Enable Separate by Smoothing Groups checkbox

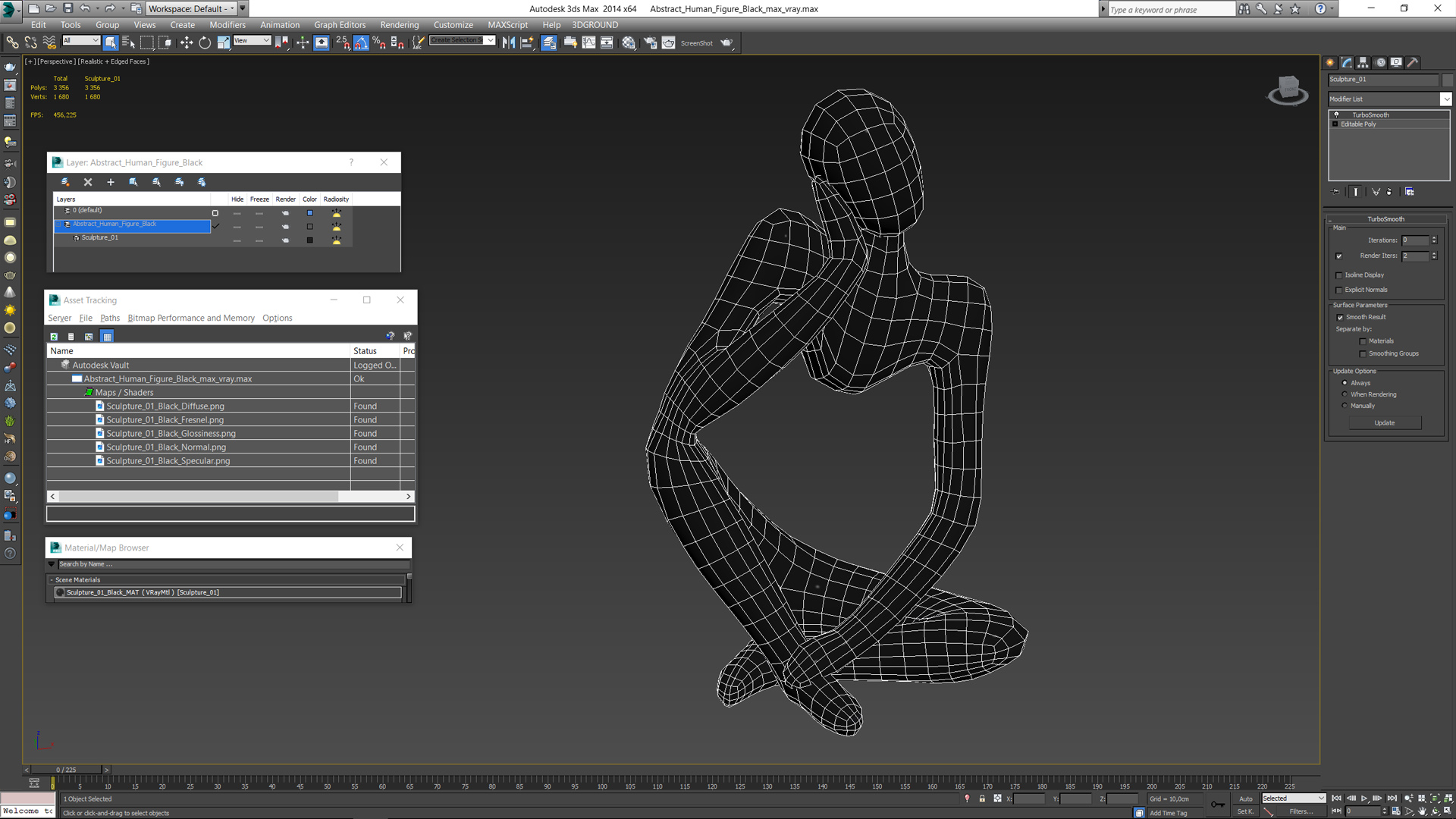click(1363, 353)
